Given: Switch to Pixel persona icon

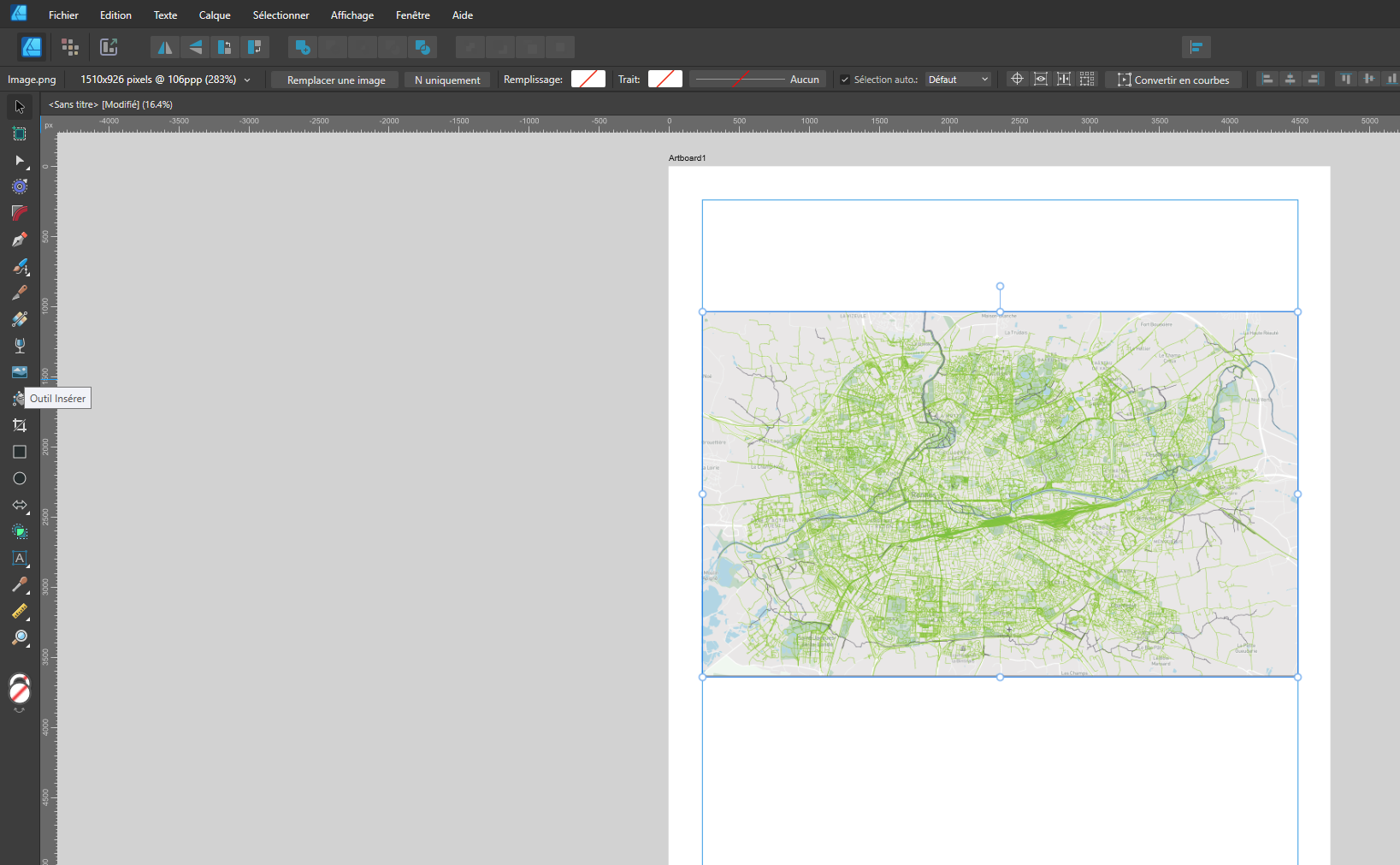Looking at the screenshot, I should pos(70,47).
